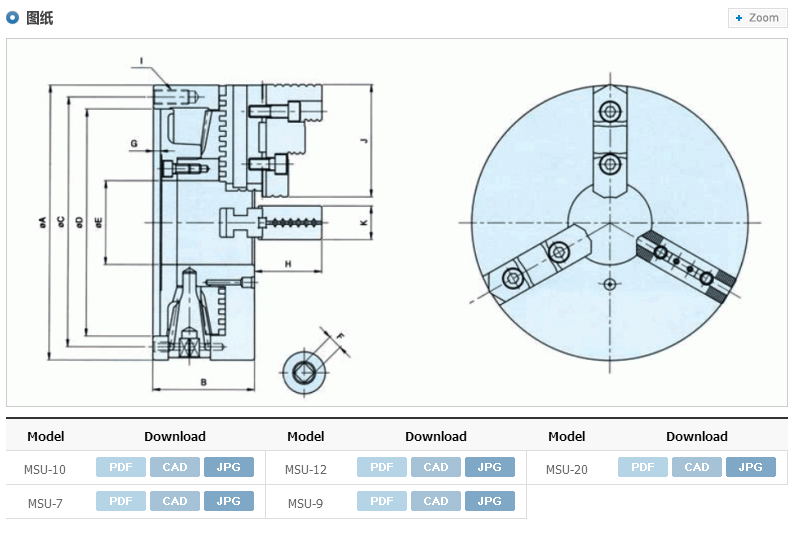Download MSU-12 JPG image
This screenshot has width=792, height=537.
point(490,467)
